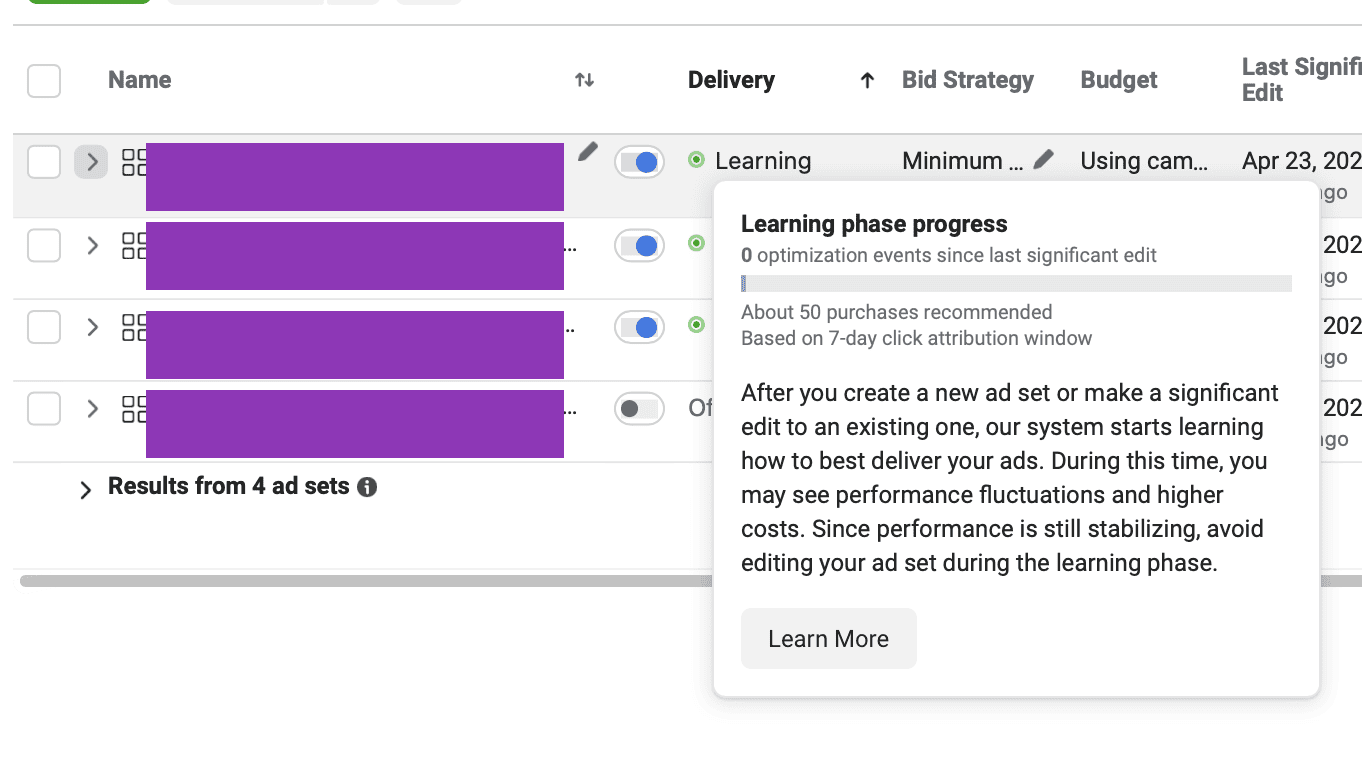
Task: Click the green status dot beside Learning
Action: [696, 160]
